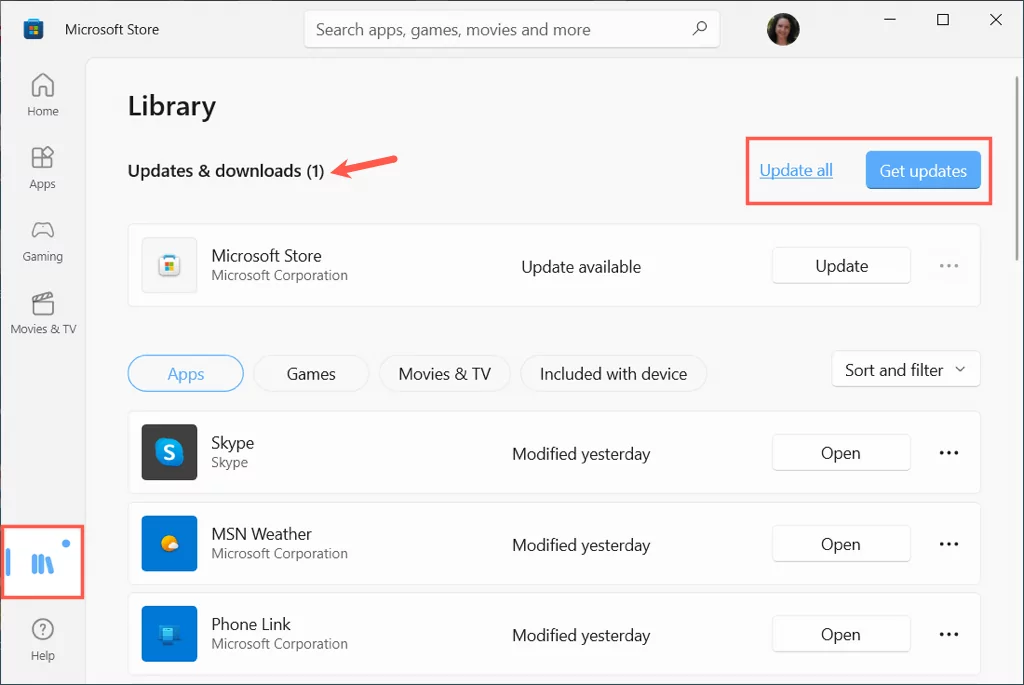This screenshot has width=1024, height=685.
Task: Click the Skype app icon
Action: pyautogui.click(x=169, y=452)
